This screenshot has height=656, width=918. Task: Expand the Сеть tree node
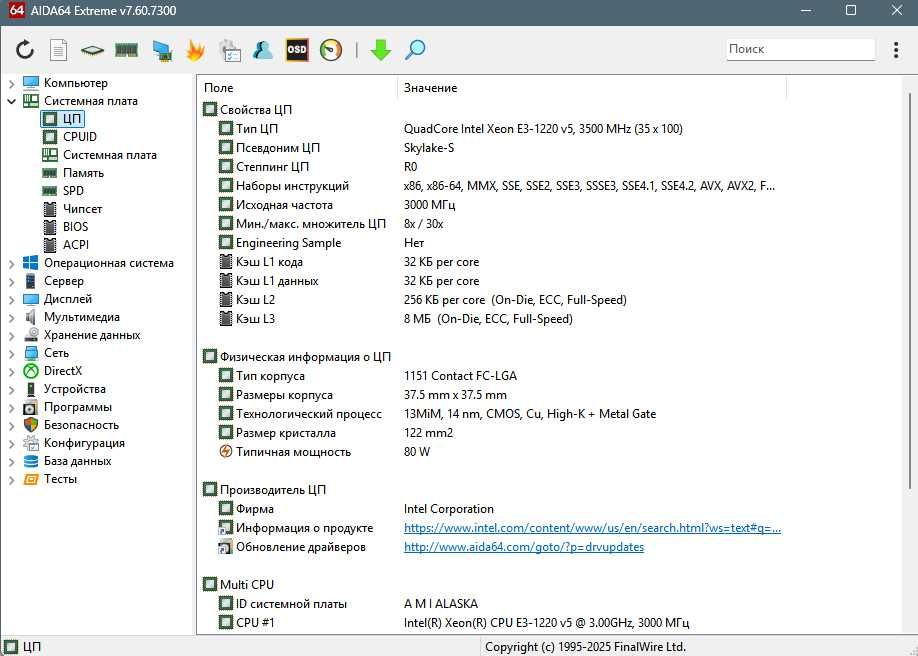click(x=11, y=354)
